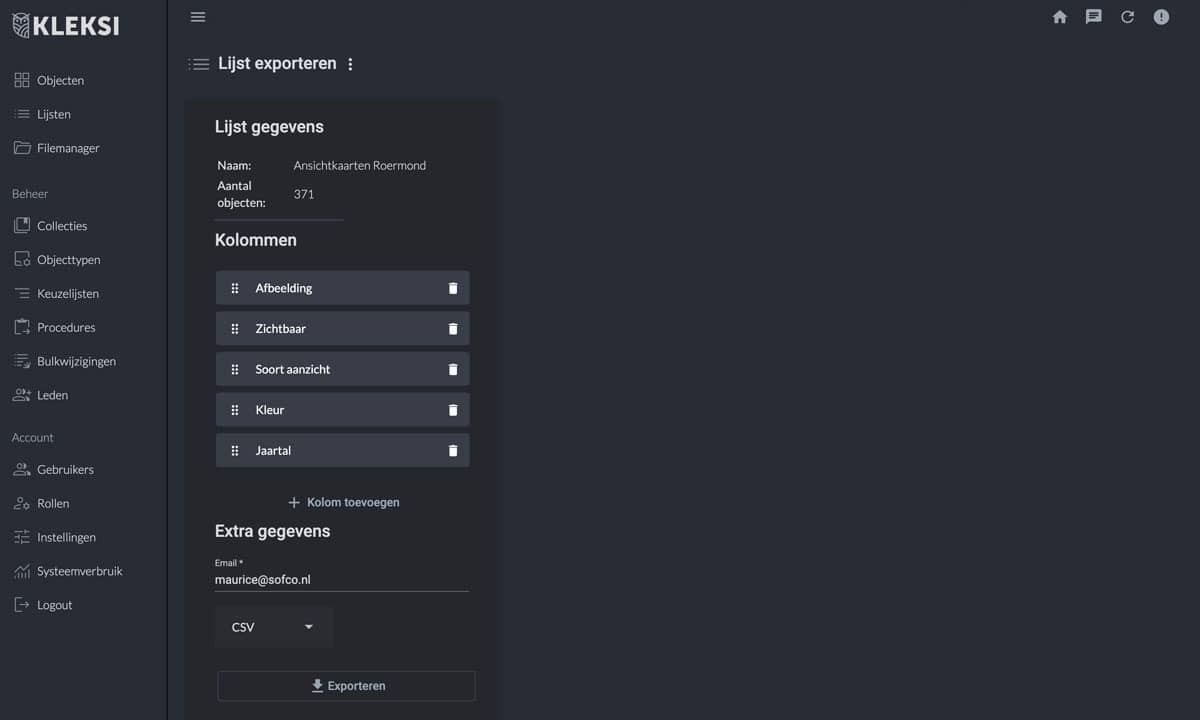Go to Bulkwijzigingen in sidebar

[76, 361]
